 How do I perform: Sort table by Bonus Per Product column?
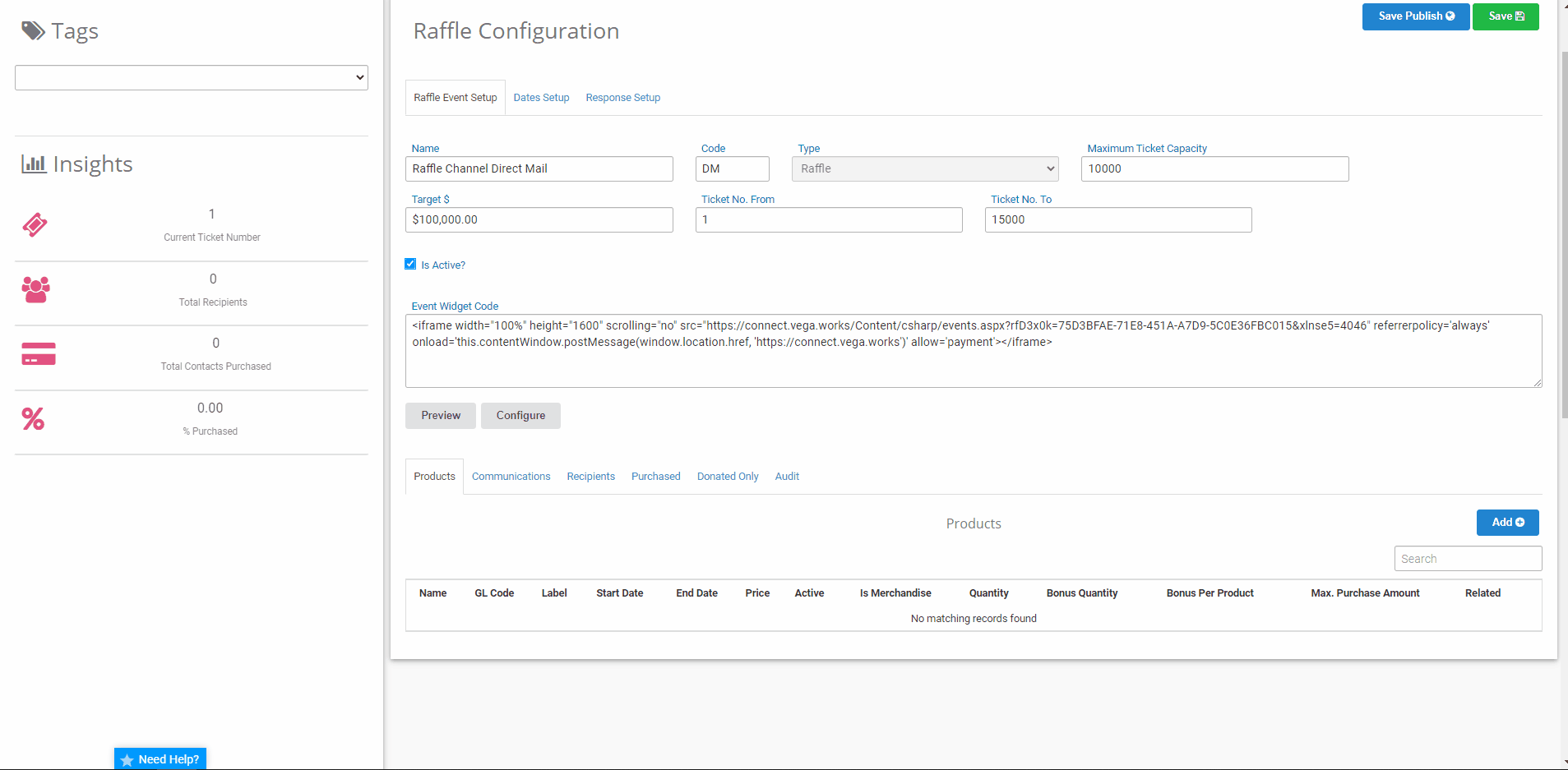pos(1210,593)
